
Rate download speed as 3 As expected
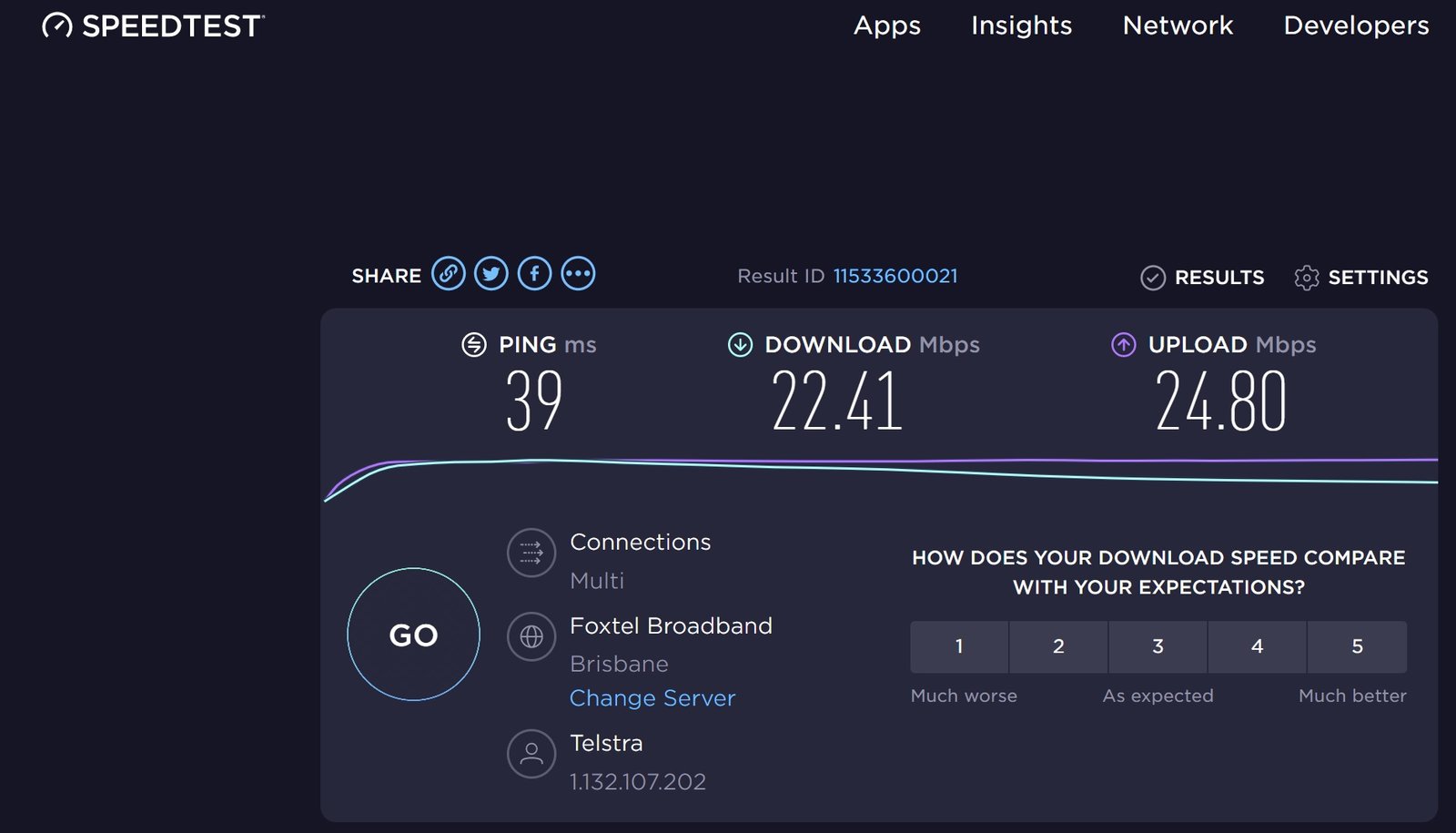[x=1158, y=646]
